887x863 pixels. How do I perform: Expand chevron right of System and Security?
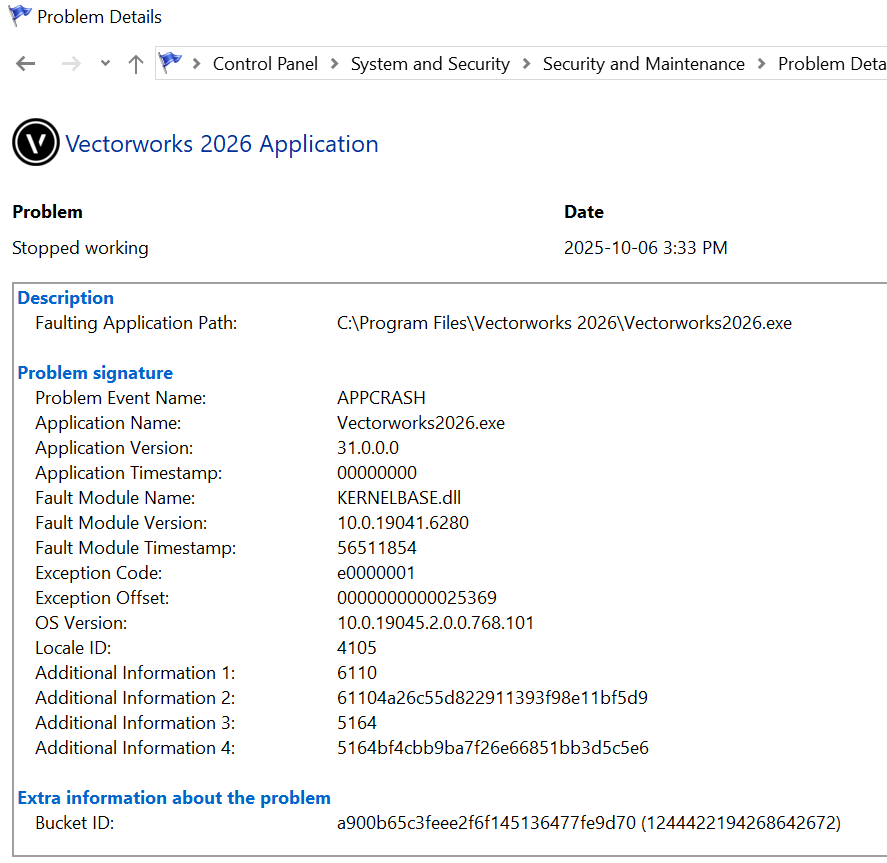[526, 64]
